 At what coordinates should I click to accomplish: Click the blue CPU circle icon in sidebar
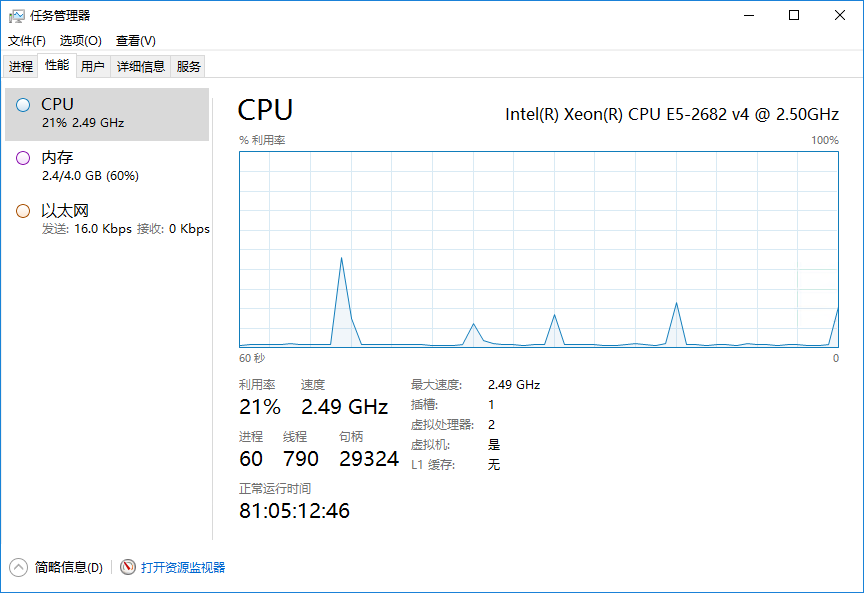click(23, 105)
